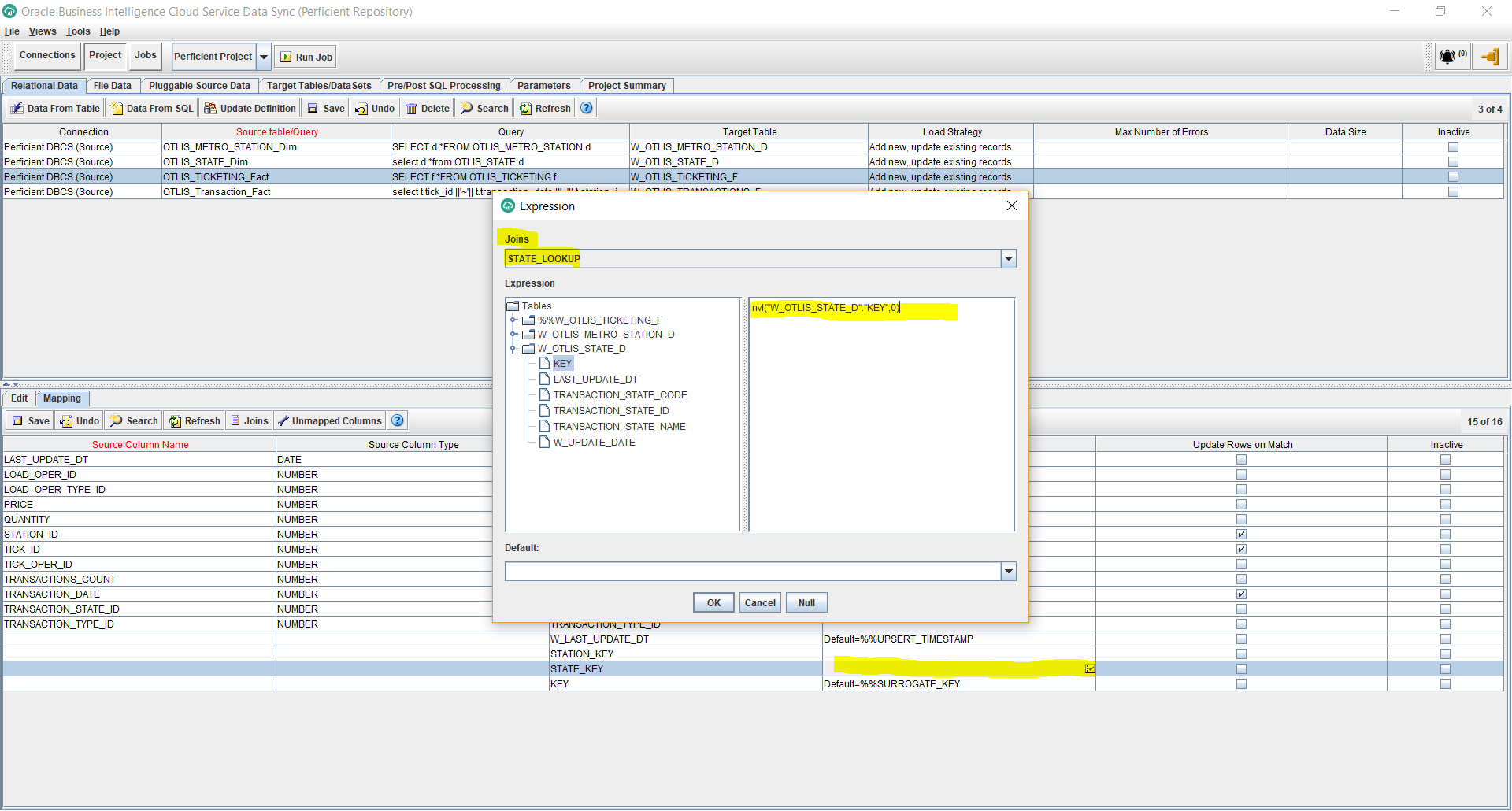The image size is (1512, 811).
Task: Open the Help menu
Action: click(109, 31)
